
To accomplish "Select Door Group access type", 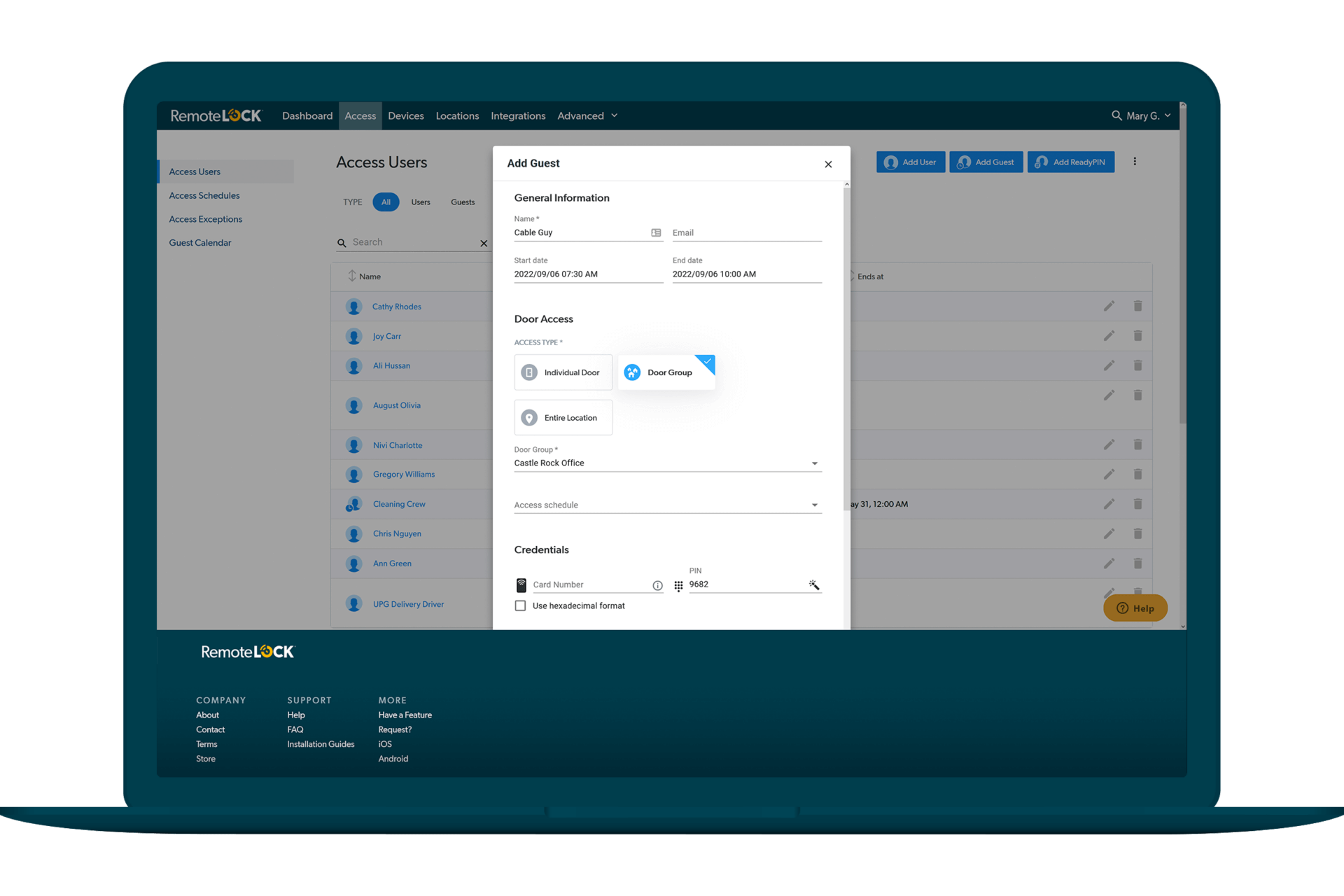I will pyautogui.click(x=666, y=372).
